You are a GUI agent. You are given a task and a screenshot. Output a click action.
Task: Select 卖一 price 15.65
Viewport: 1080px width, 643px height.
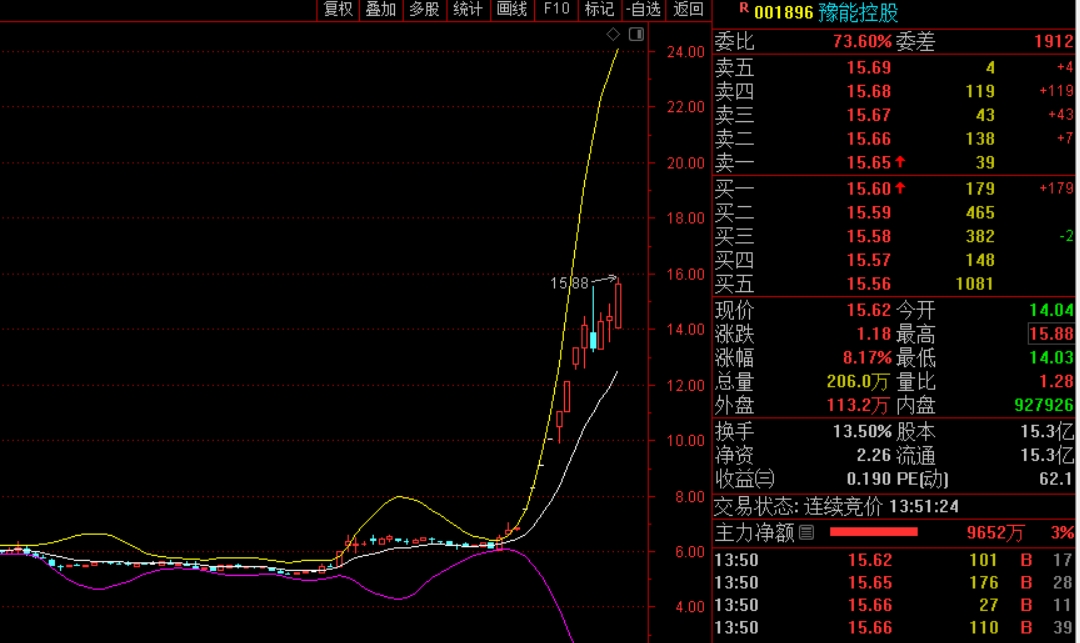click(869, 162)
